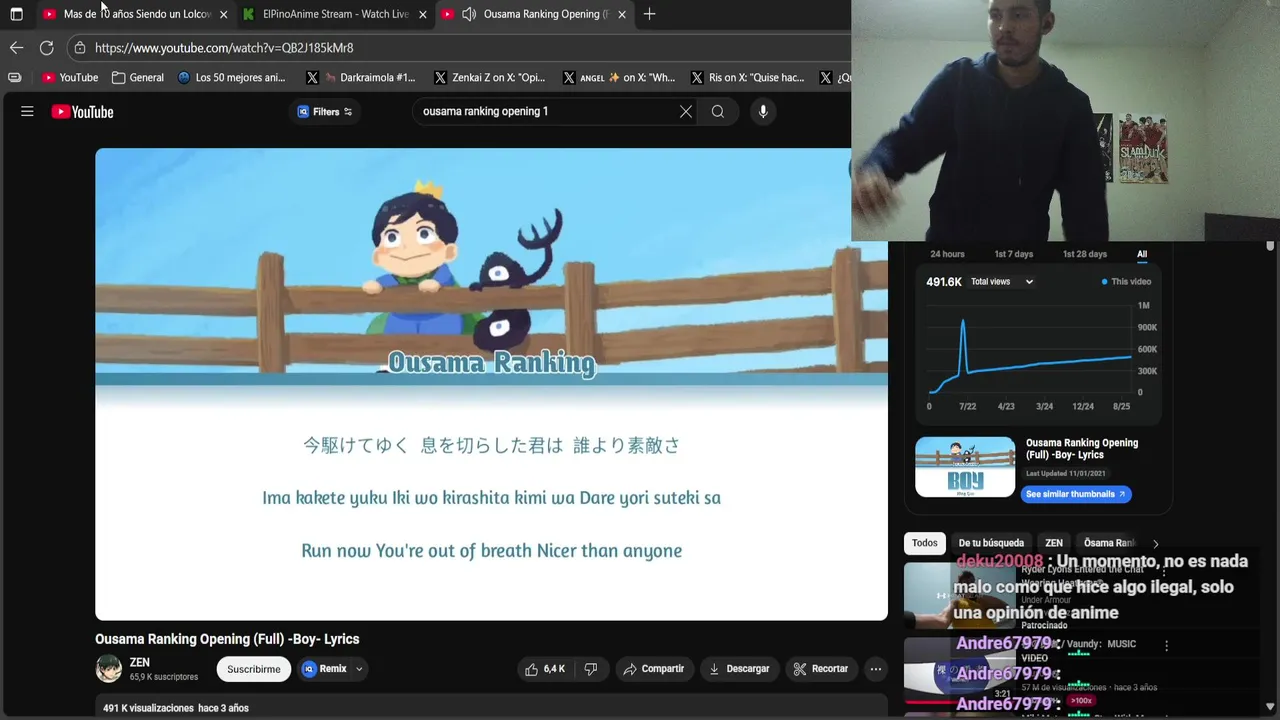Viewport: 1280px width, 720px height.
Task: Click the video title 'Ousama Ranking Opening (Full) -Boy- Lyrics'
Action: [227, 639]
